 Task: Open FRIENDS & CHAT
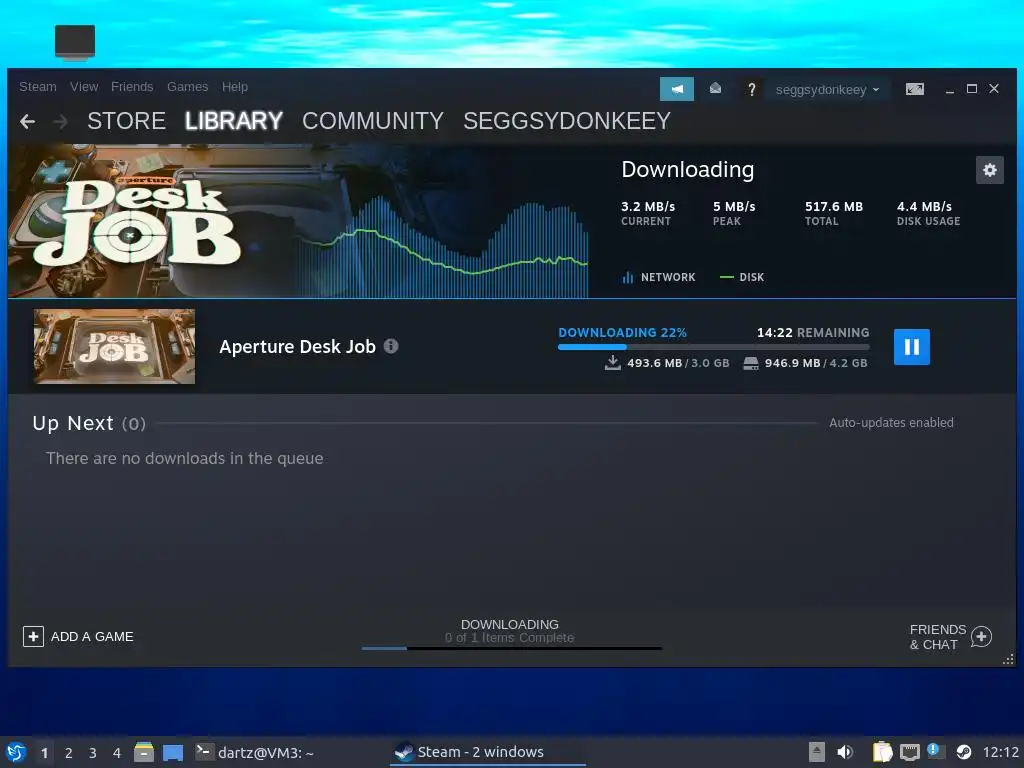pyautogui.click(x=951, y=637)
